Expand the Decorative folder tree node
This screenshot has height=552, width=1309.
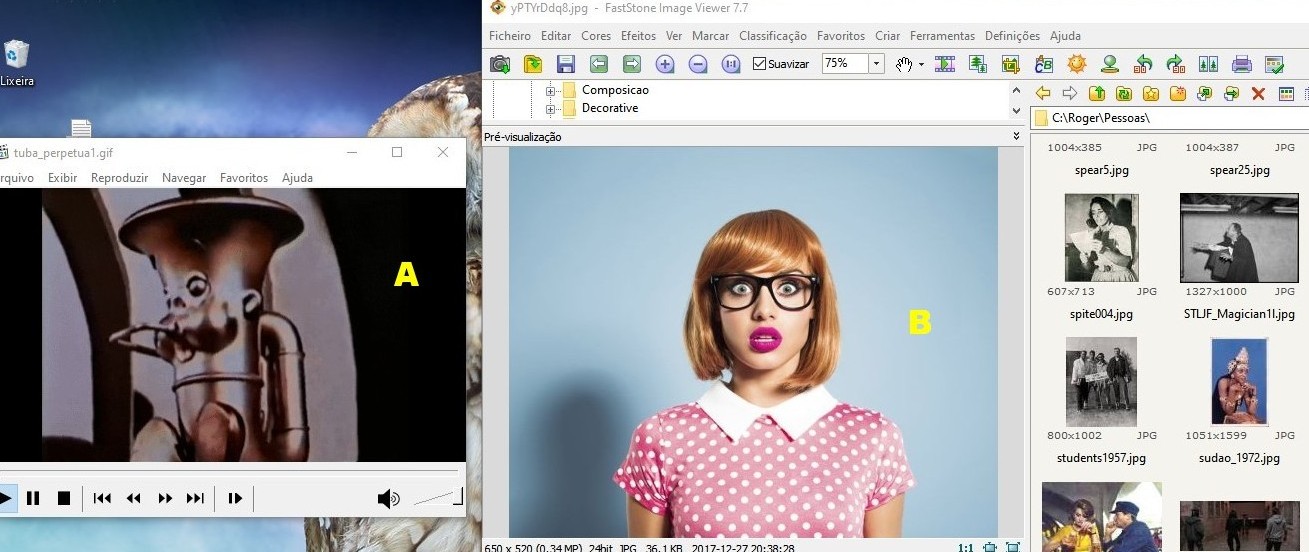pos(550,108)
